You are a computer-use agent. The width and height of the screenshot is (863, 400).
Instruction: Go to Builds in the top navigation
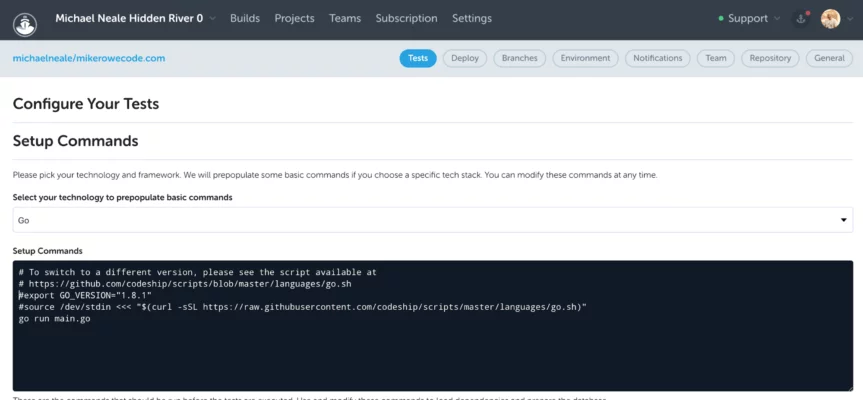[245, 18]
